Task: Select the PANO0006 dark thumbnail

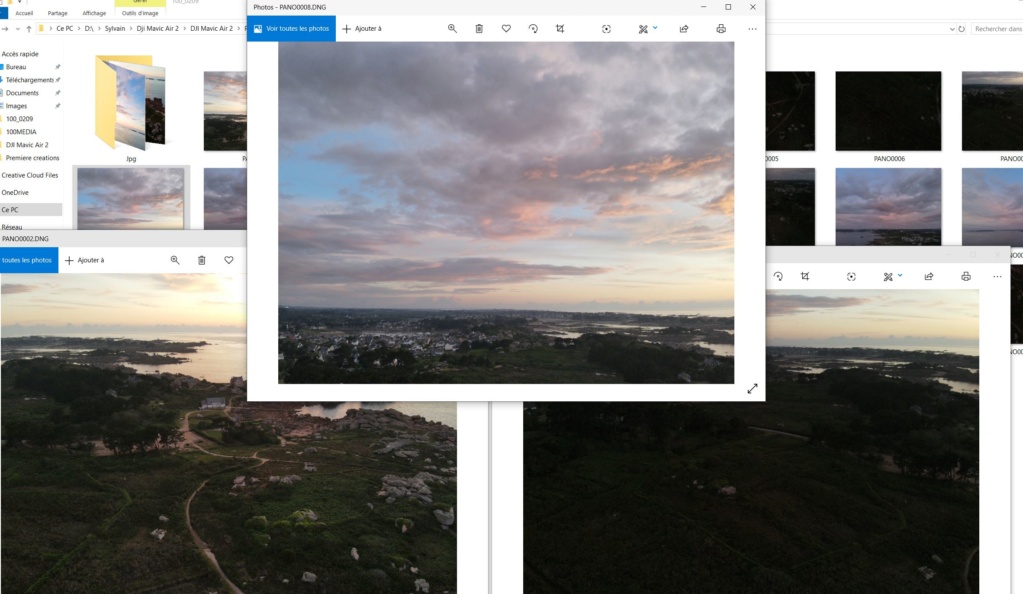Action: pos(889,111)
